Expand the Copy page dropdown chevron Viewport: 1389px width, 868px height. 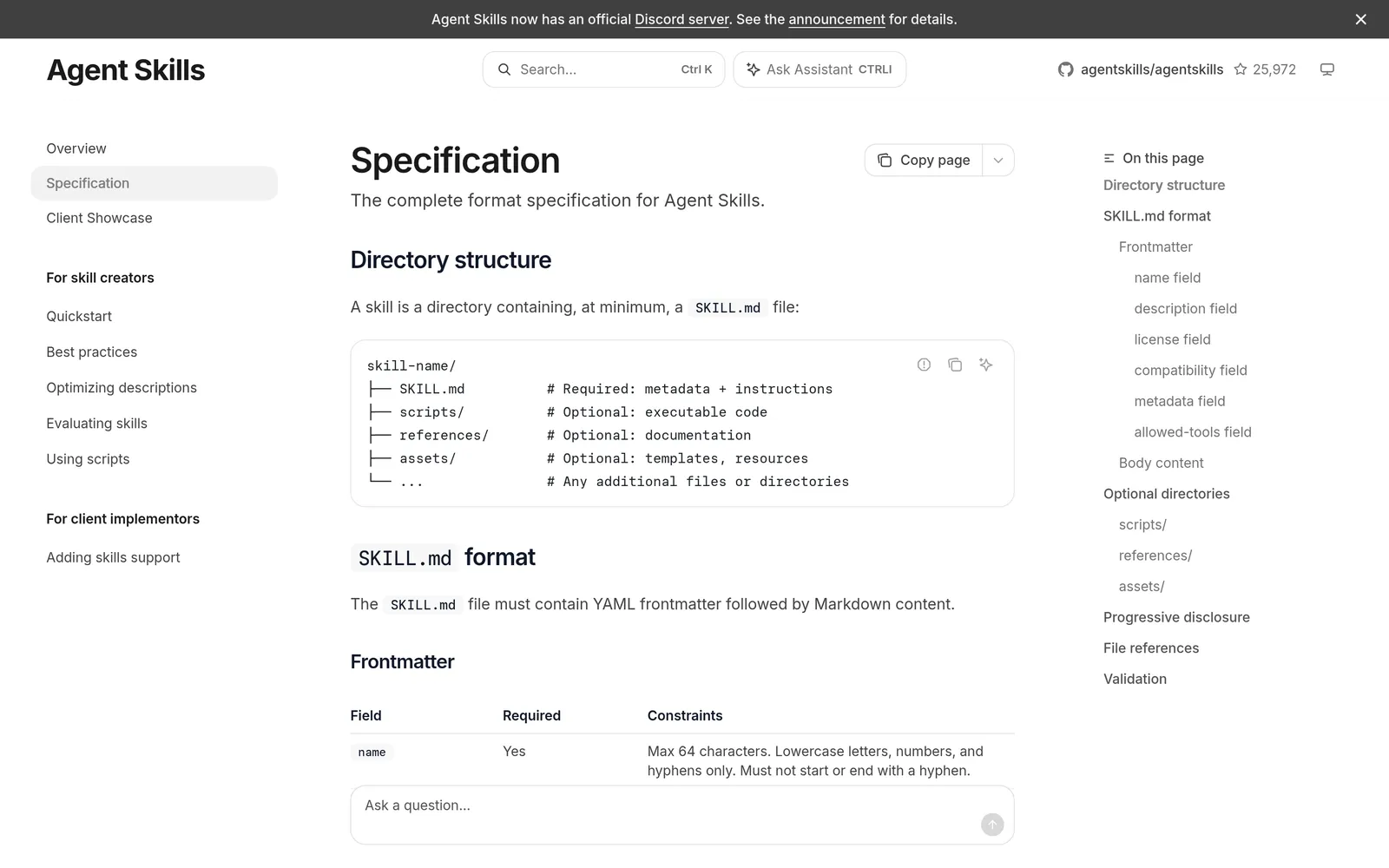pyautogui.click(x=998, y=160)
